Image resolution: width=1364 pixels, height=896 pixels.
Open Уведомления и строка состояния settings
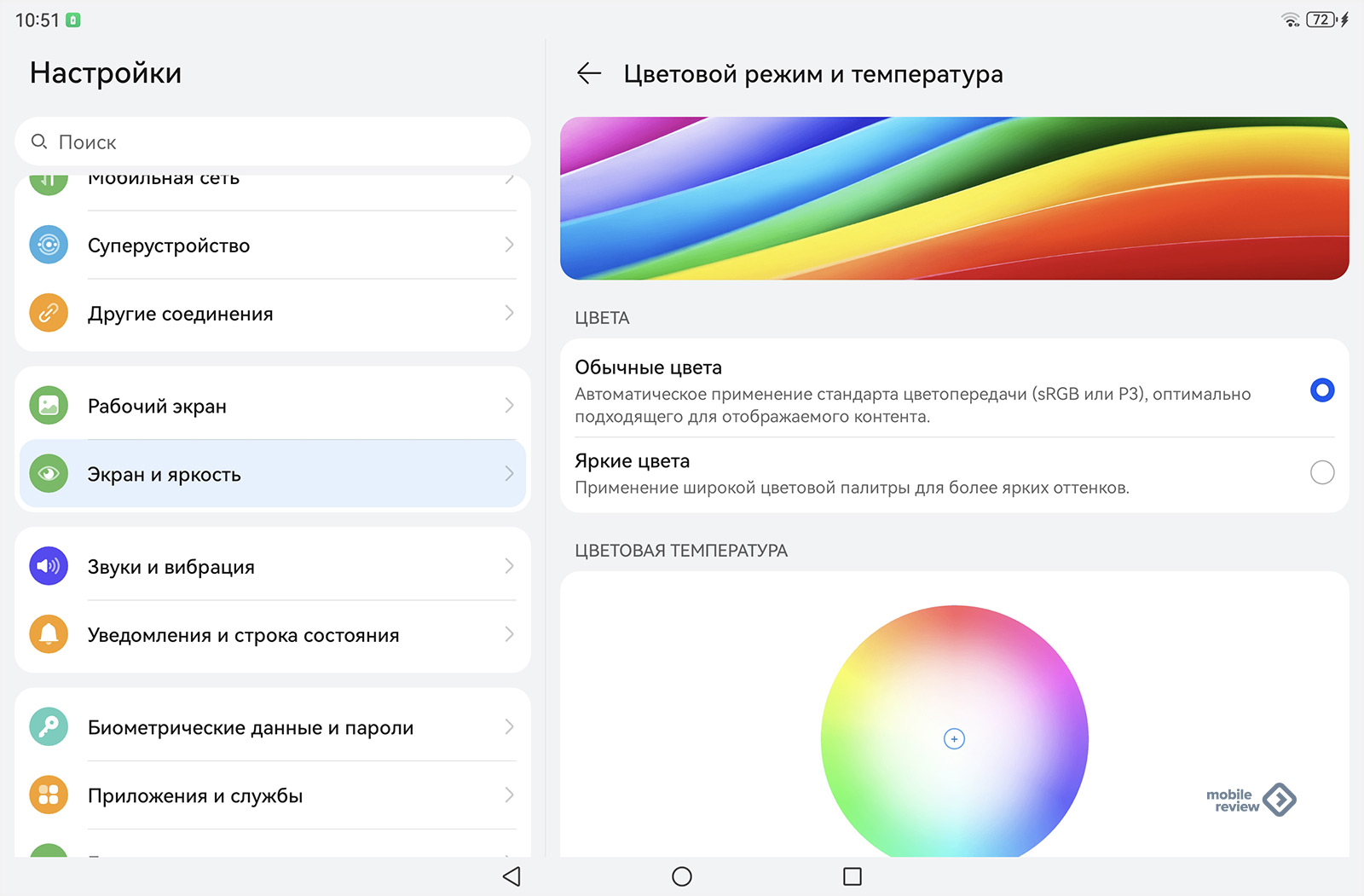(243, 635)
